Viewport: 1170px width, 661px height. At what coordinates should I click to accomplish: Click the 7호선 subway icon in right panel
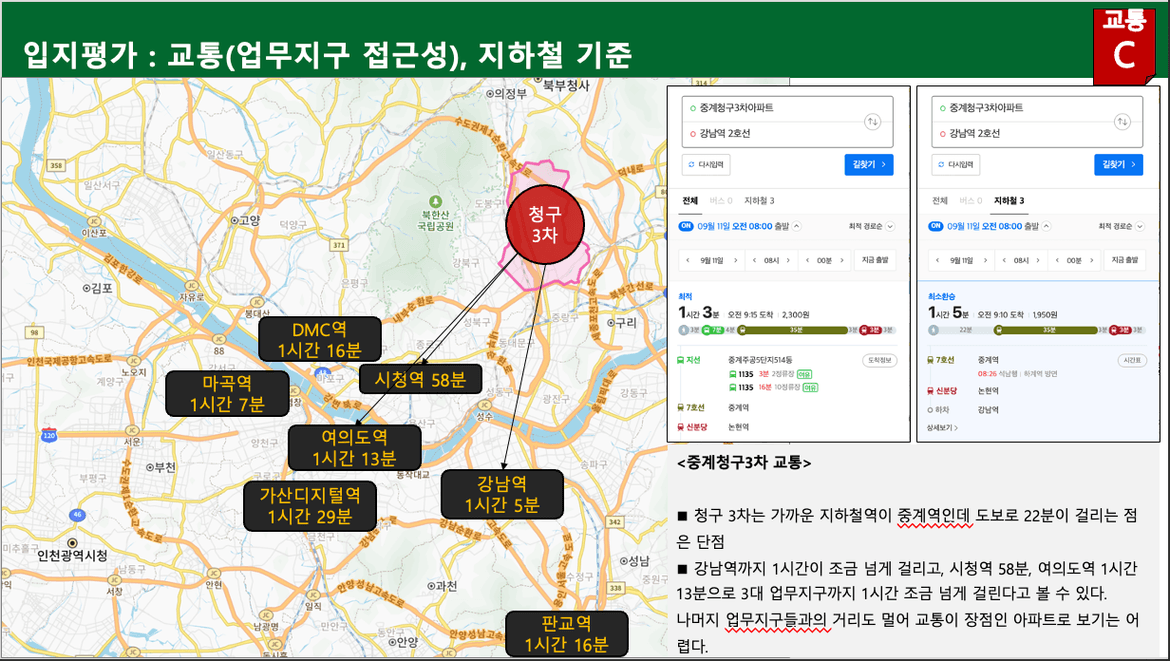click(x=930, y=360)
